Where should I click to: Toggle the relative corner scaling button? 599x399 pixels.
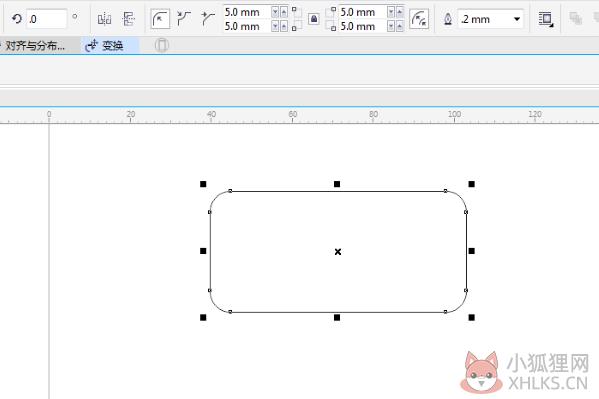[419, 19]
